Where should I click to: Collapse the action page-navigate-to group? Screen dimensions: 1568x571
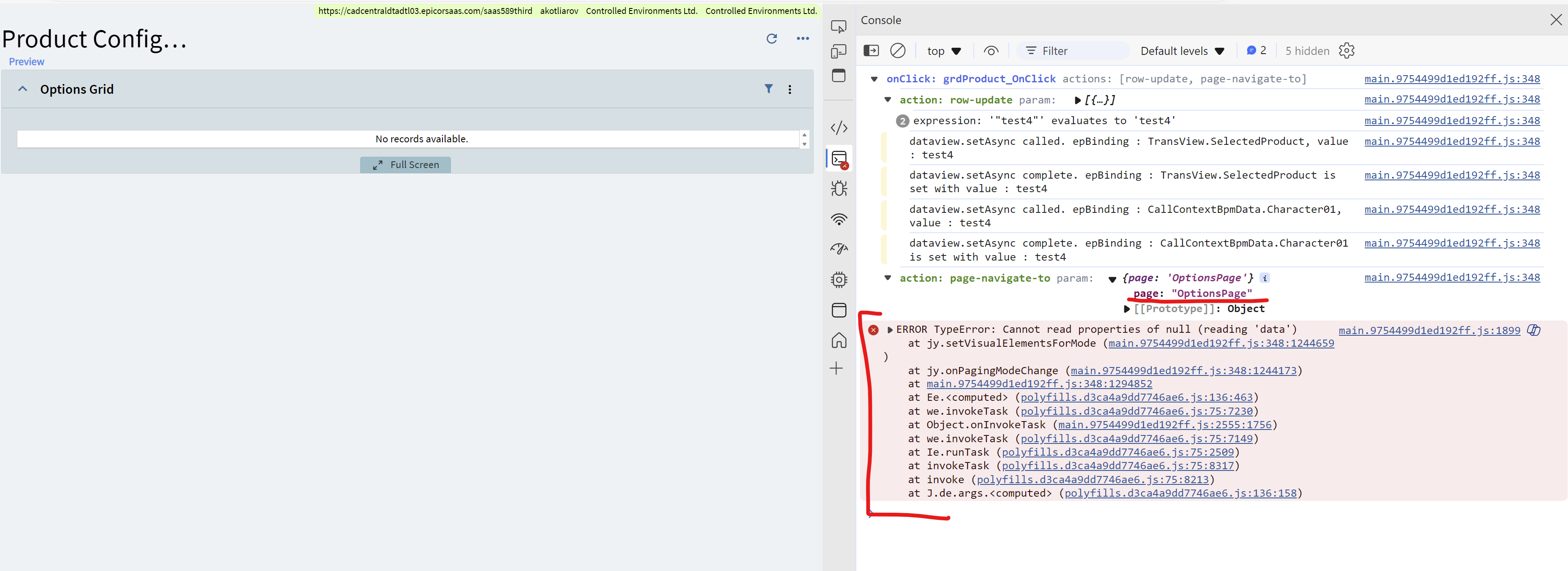coord(888,278)
